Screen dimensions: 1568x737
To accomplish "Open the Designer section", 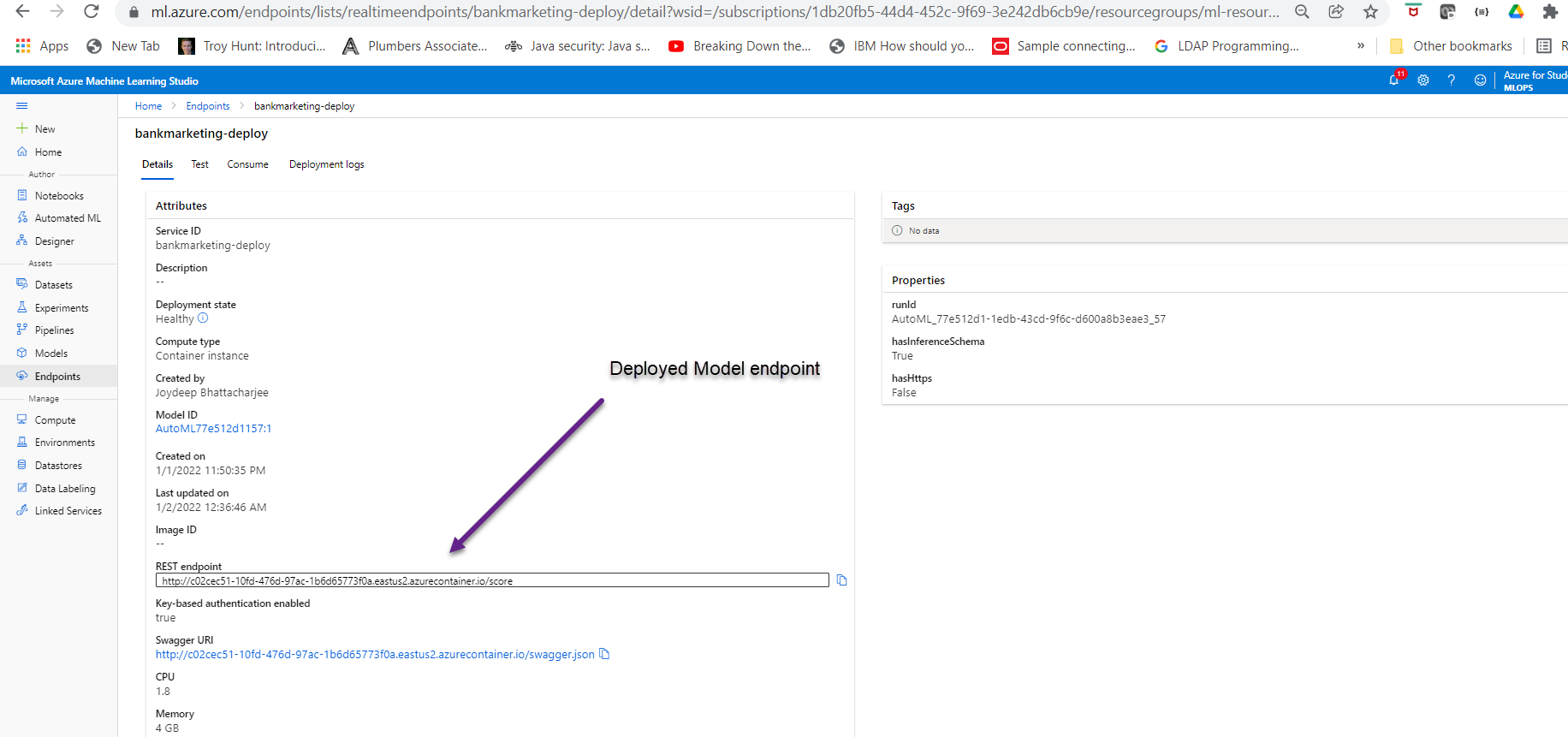I will pyautogui.click(x=54, y=241).
